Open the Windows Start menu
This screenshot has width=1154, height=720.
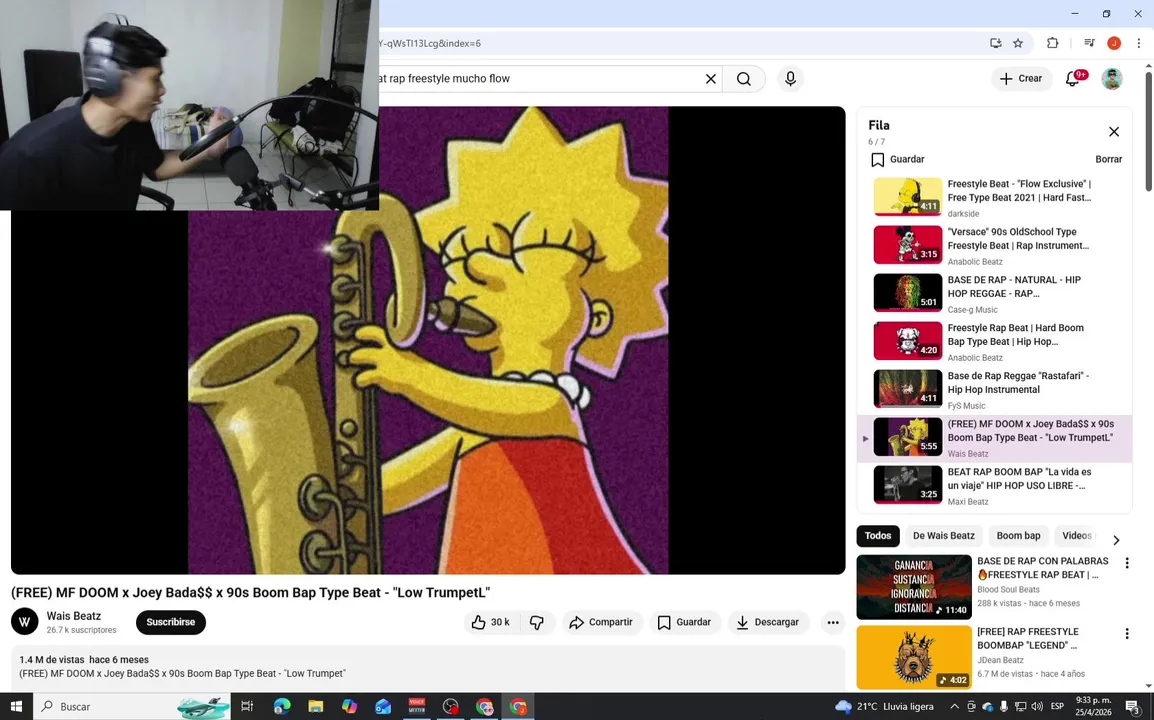(16, 707)
